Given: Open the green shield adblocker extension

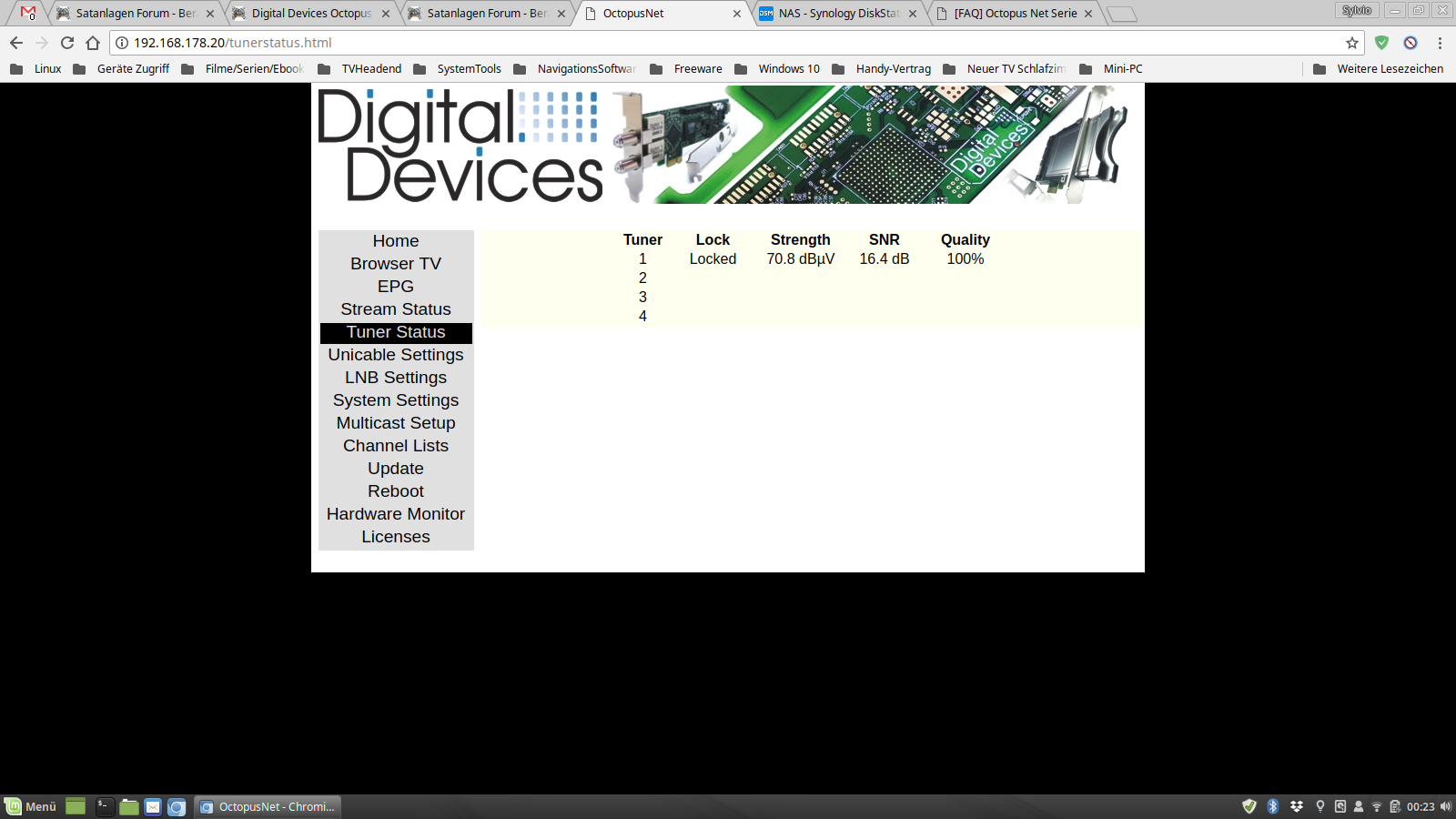Looking at the screenshot, I should pos(1381,43).
